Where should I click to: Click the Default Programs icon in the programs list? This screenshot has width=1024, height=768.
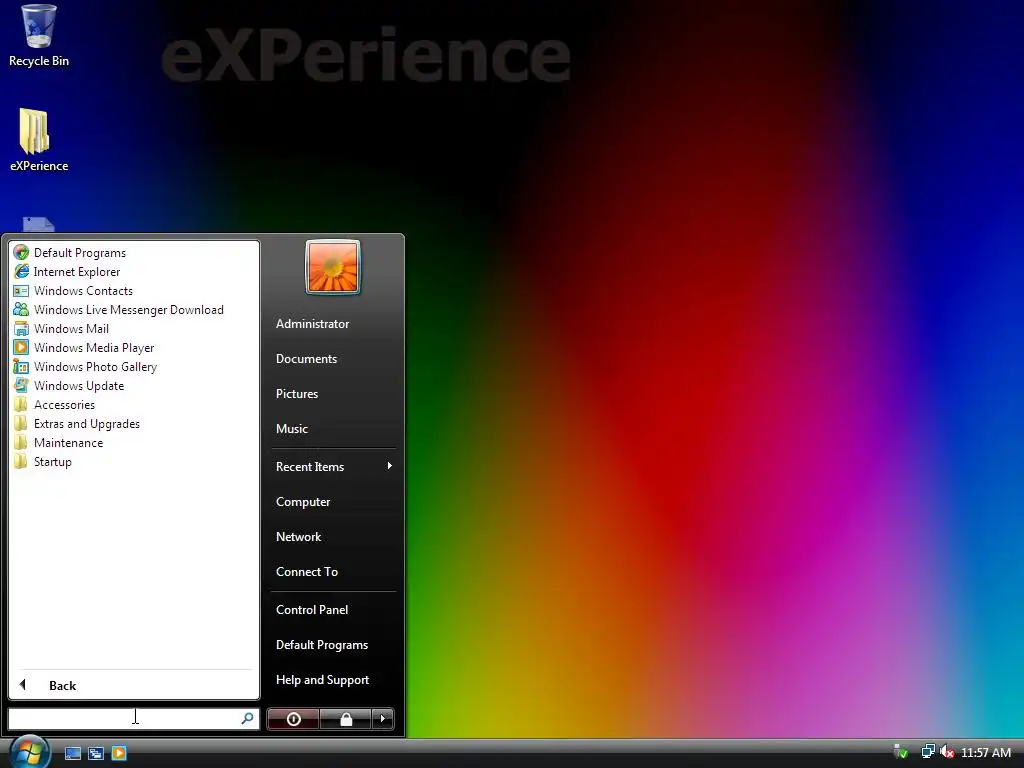(x=21, y=252)
